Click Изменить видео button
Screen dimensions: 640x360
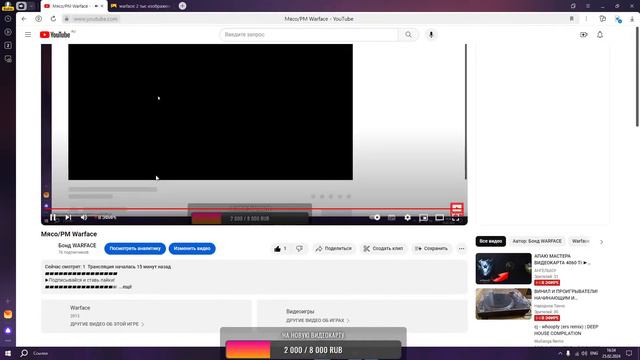point(192,249)
